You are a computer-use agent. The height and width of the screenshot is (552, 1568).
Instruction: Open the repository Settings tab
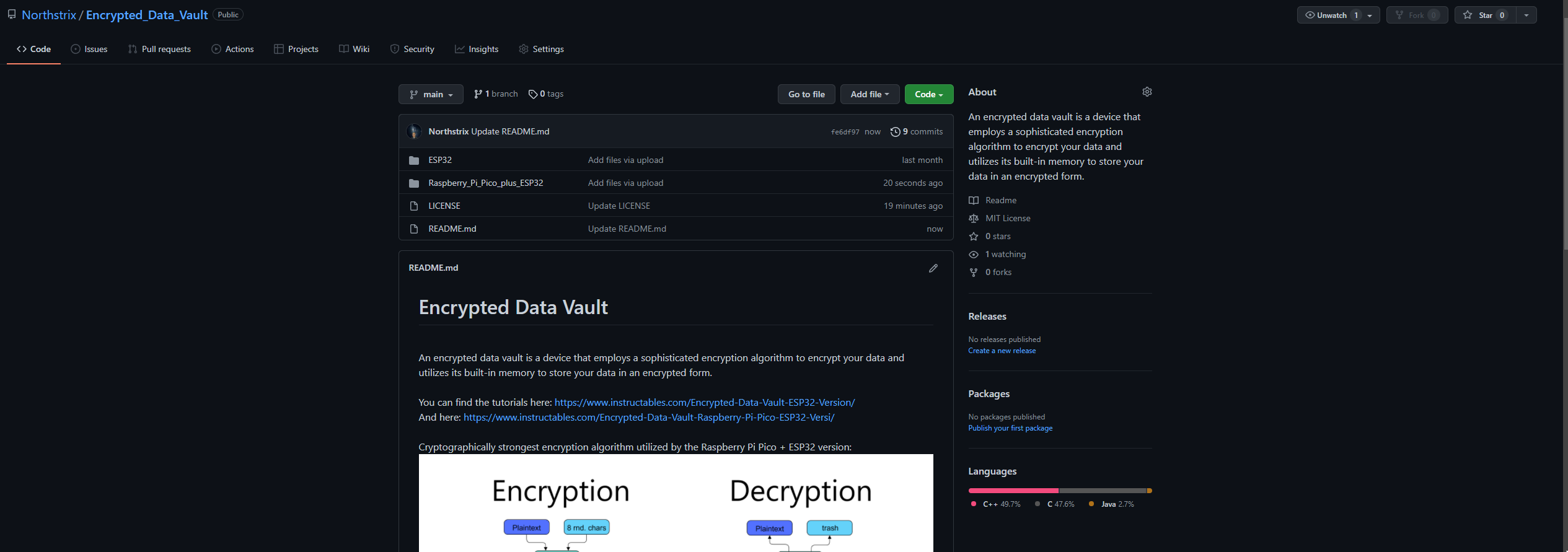click(541, 49)
